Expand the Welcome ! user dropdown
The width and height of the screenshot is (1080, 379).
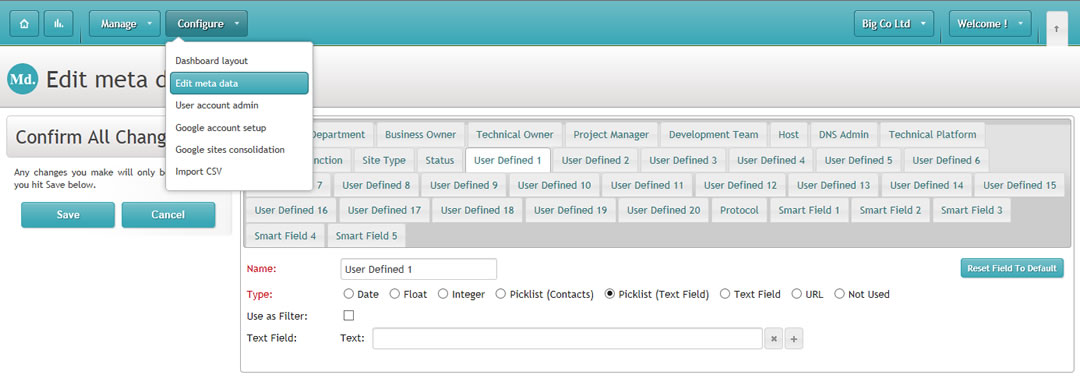pos(990,23)
